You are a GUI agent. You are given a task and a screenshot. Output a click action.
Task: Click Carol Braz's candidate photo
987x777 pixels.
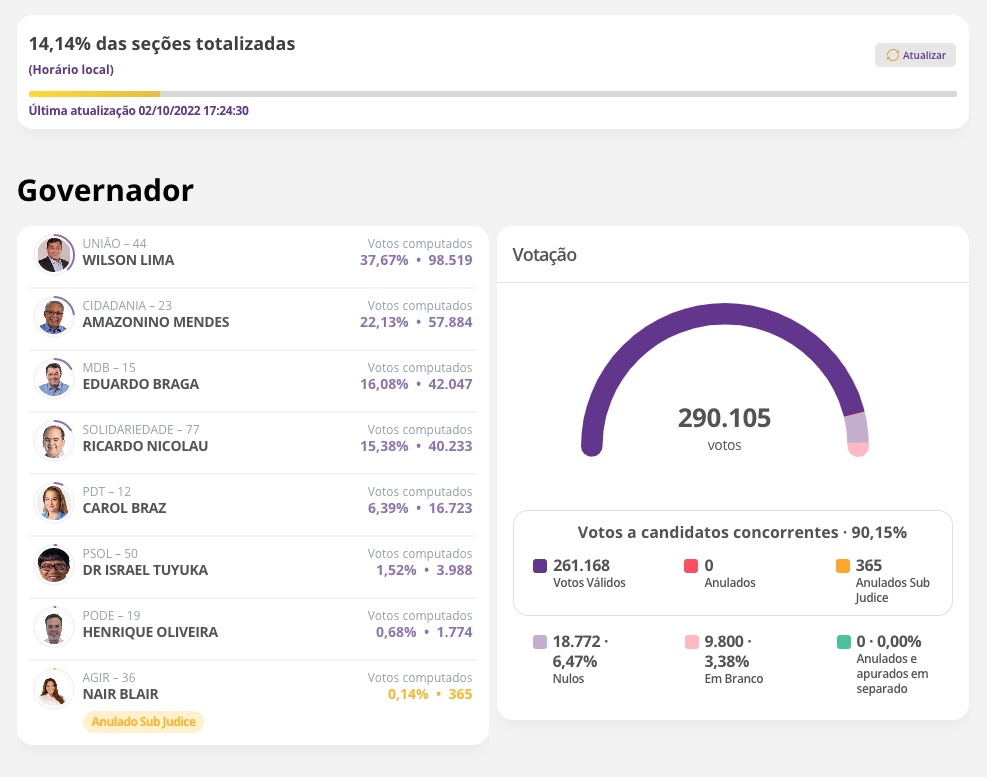coord(54,501)
